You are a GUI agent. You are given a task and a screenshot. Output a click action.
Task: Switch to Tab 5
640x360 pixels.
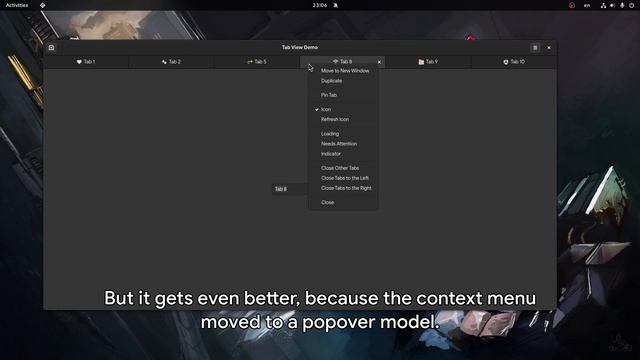click(x=257, y=62)
